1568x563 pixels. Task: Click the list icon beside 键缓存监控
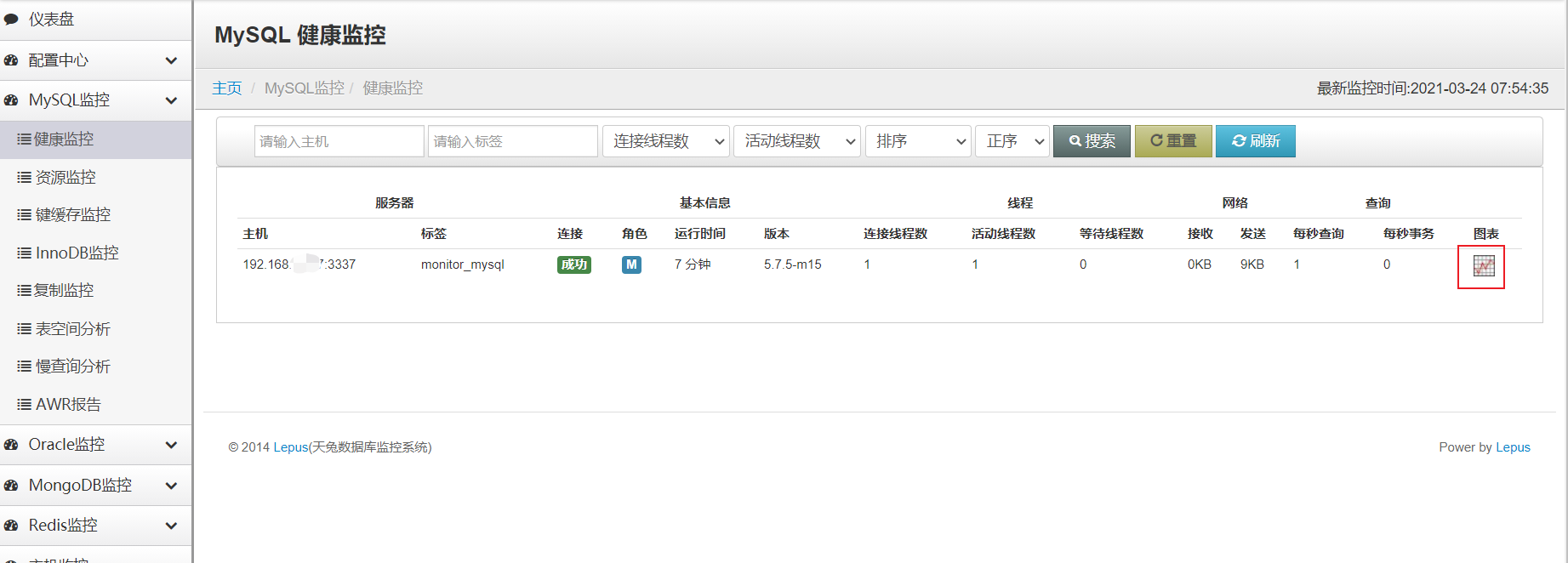24,215
